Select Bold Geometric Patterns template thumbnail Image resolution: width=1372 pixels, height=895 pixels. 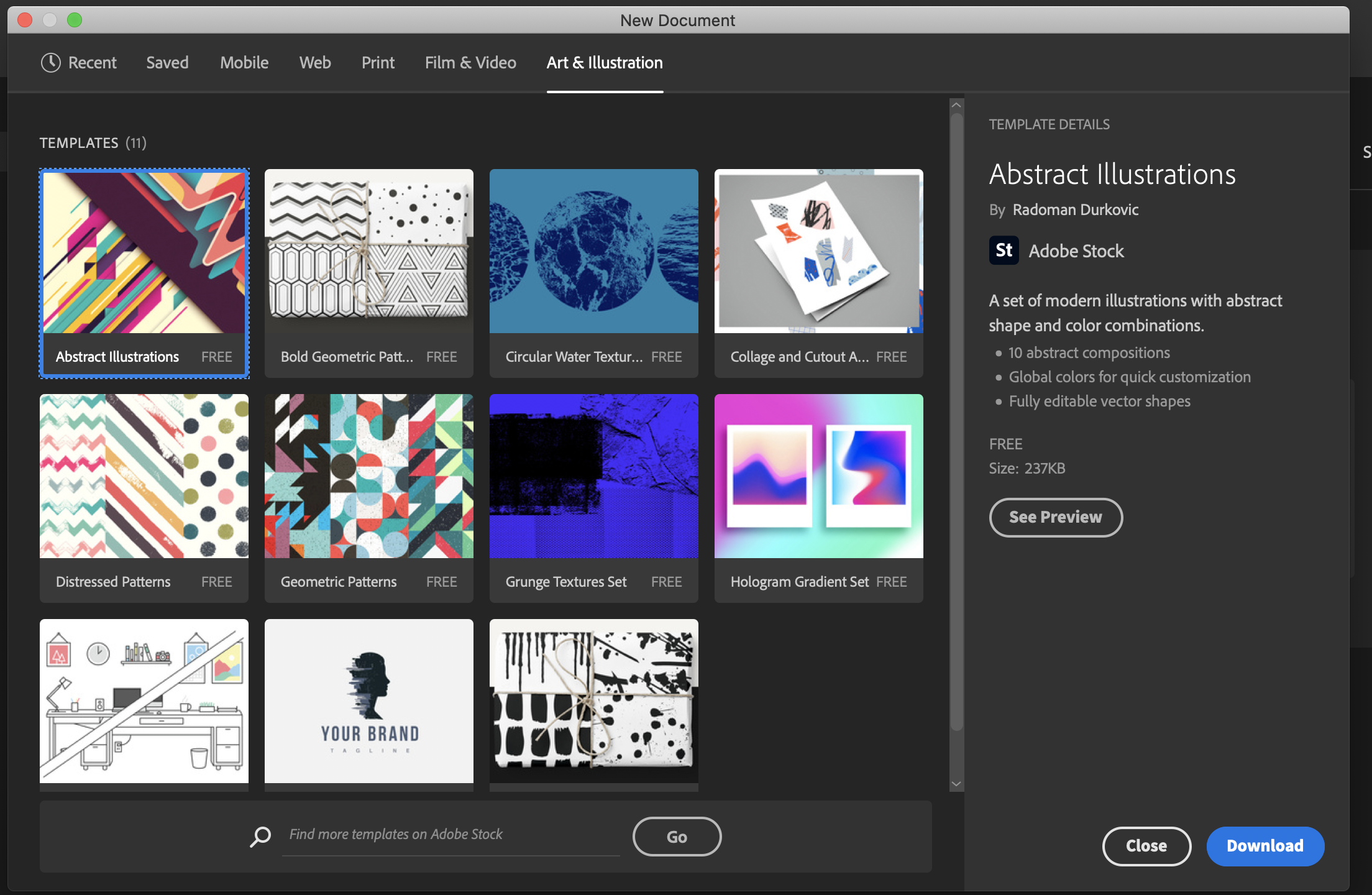pos(369,251)
